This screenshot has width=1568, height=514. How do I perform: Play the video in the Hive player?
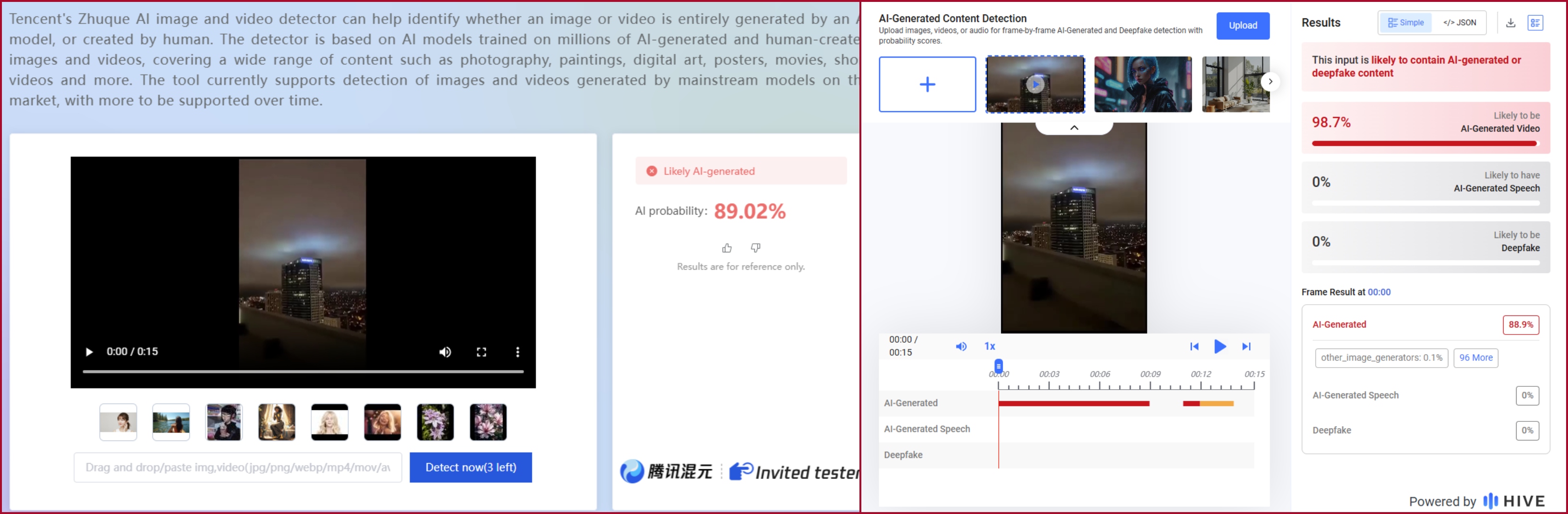1220,346
